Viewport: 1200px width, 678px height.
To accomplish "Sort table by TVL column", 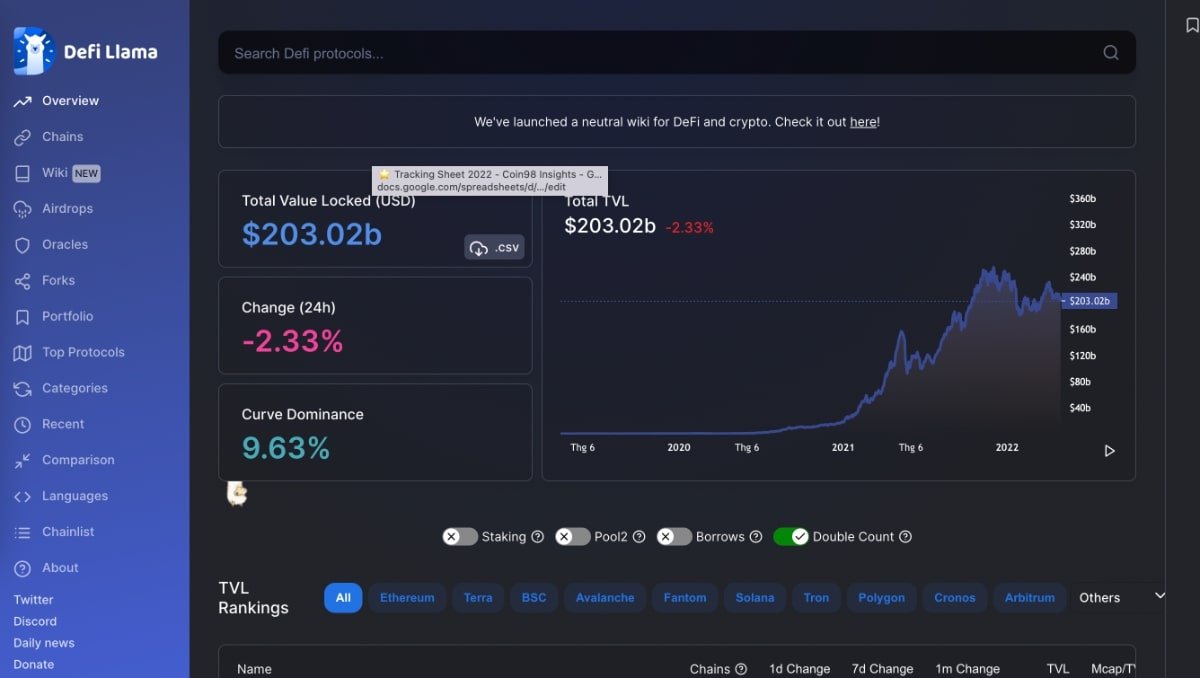I will [x=1058, y=669].
